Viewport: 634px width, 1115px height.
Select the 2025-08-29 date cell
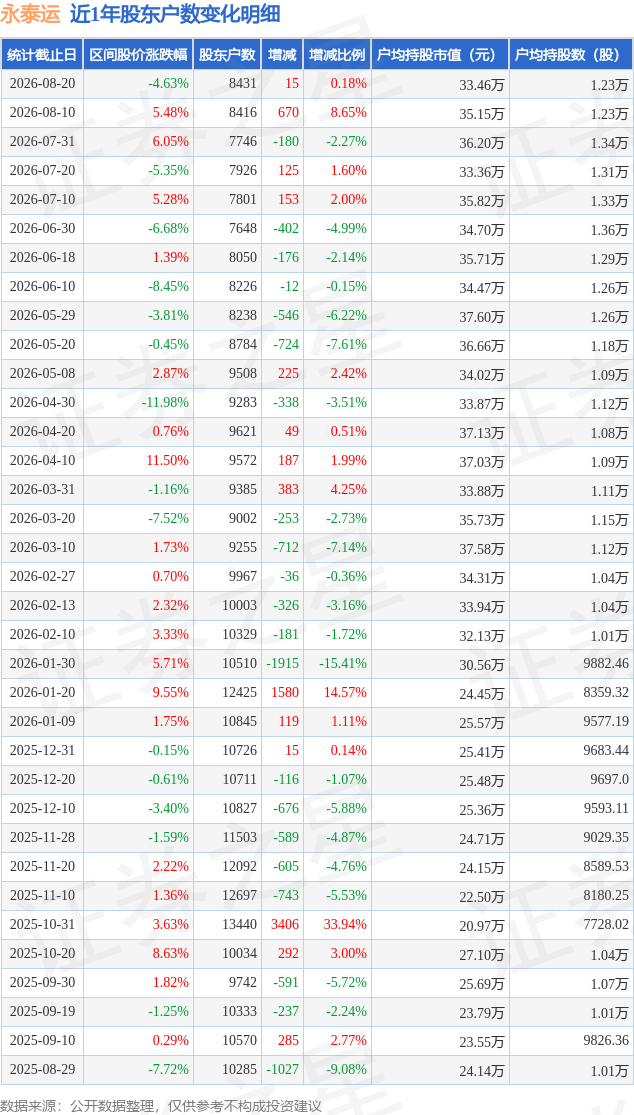pyautogui.click(x=42, y=1069)
